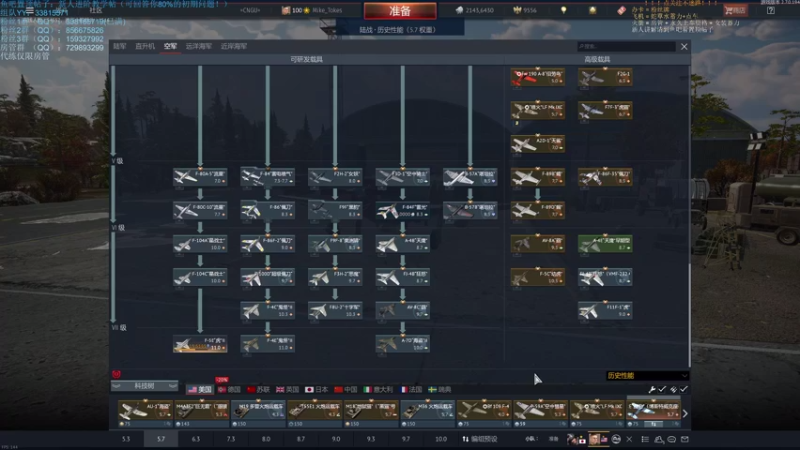
Task: Pick the 5.3 battle rating preset
Action: [x=126, y=439]
